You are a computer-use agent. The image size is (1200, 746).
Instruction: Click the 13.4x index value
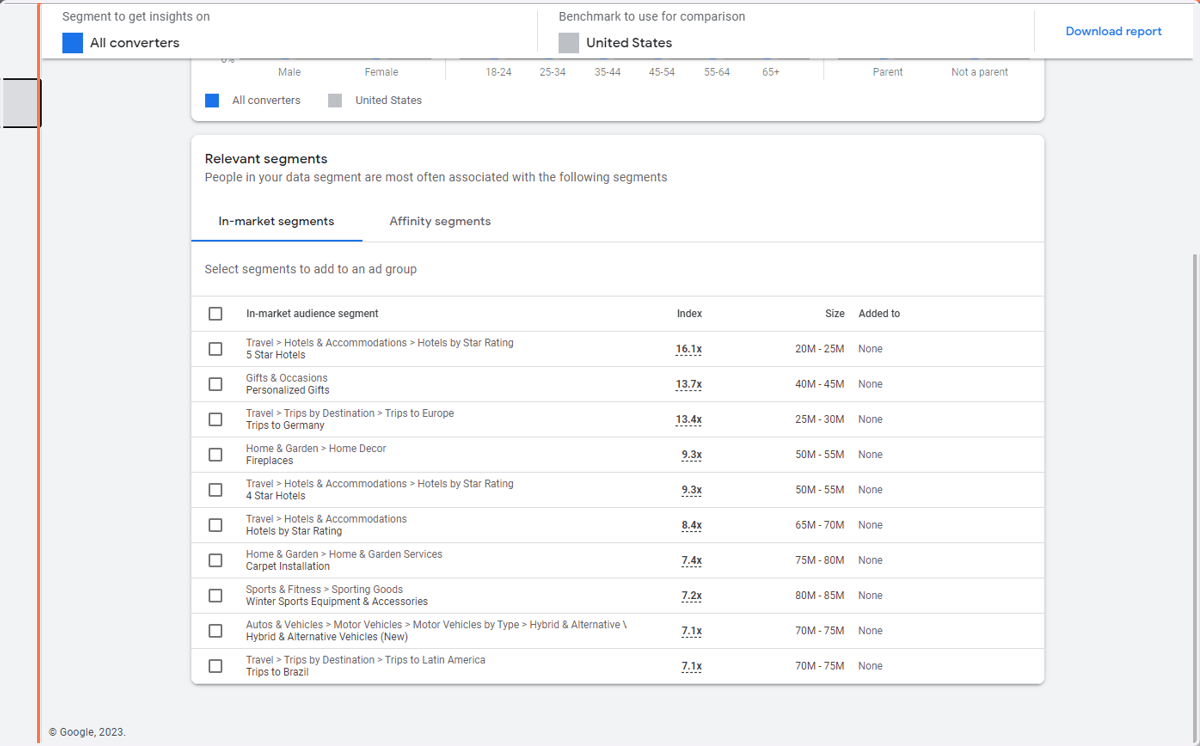689,419
